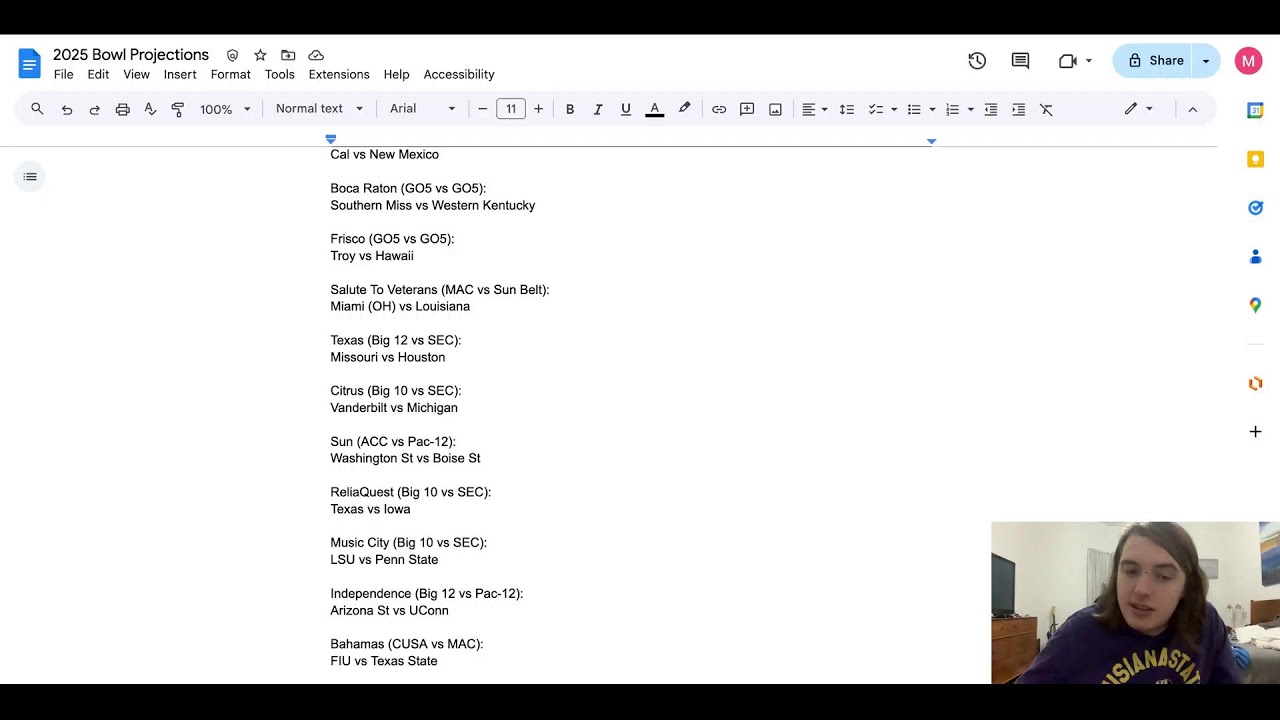Increase the font size
Image resolution: width=1280 pixels, height=720 pixels.
pos(538,109)
